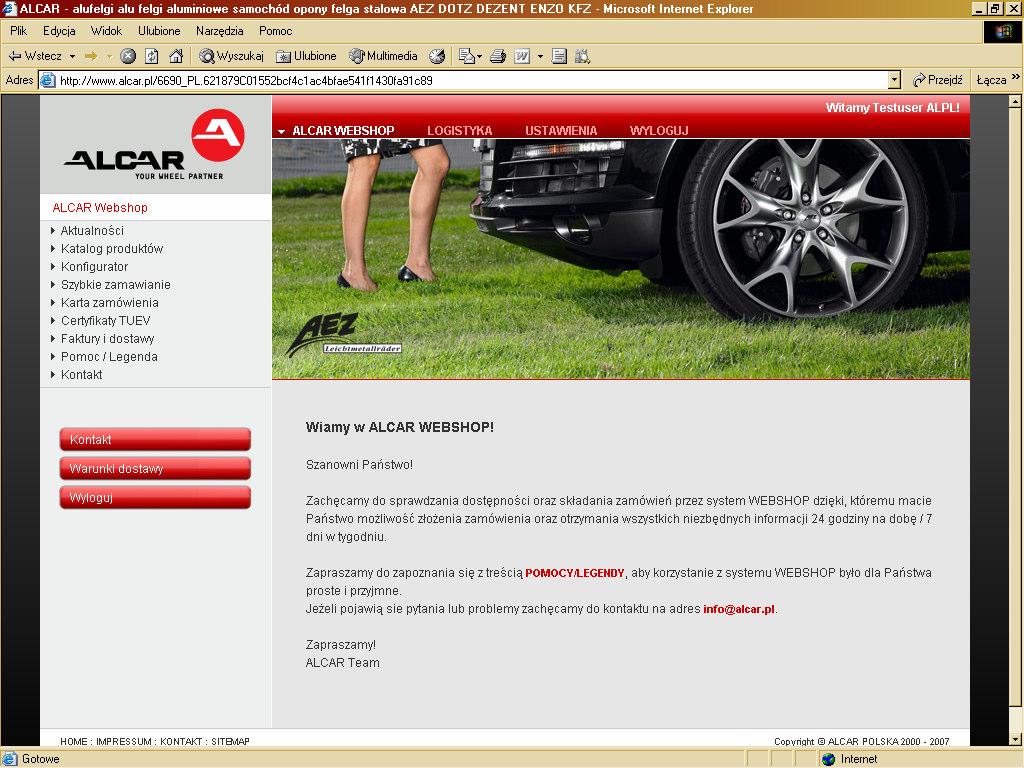Open KONTAKT footer link

click(181, 741)
